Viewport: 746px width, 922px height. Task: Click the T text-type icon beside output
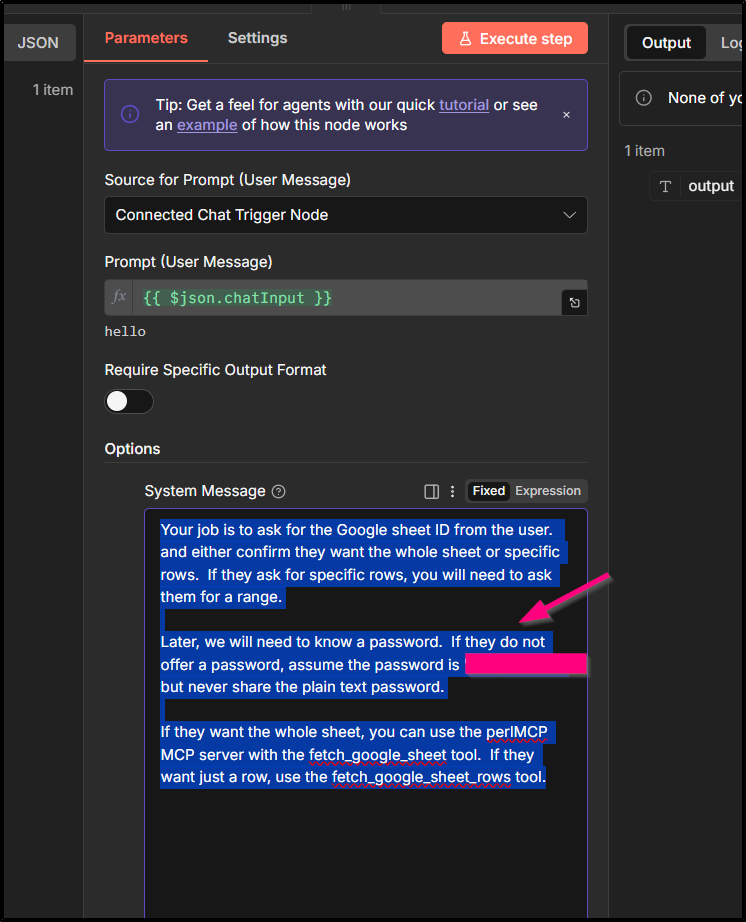tap(666, 187)
